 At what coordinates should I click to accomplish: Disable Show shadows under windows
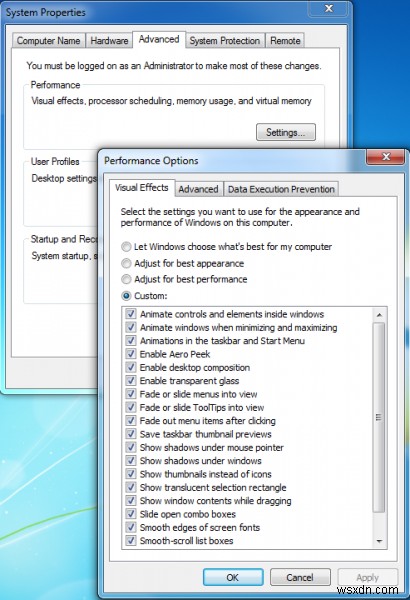131,461
